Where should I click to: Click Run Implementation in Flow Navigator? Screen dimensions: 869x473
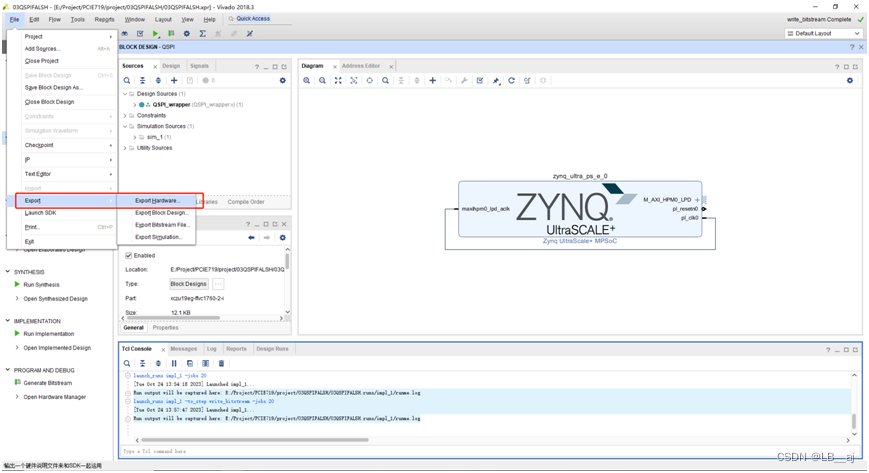[x=48, y=334]
